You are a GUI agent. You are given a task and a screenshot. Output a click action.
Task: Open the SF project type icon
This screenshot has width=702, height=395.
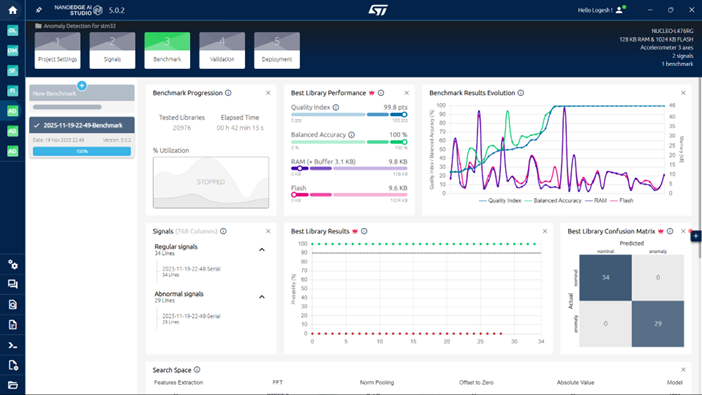13,71
